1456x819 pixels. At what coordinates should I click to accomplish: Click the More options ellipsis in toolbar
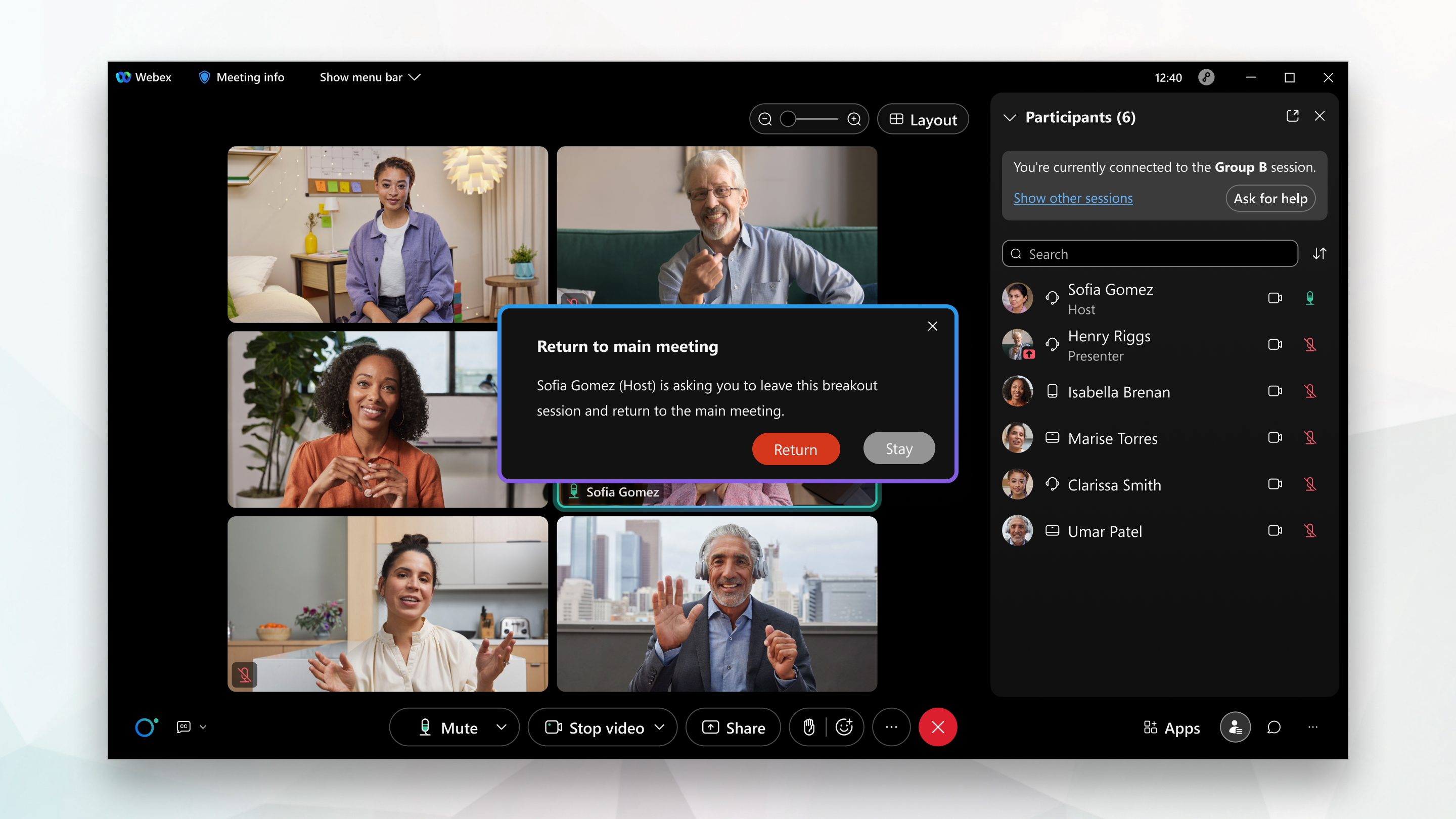[891, 727]
